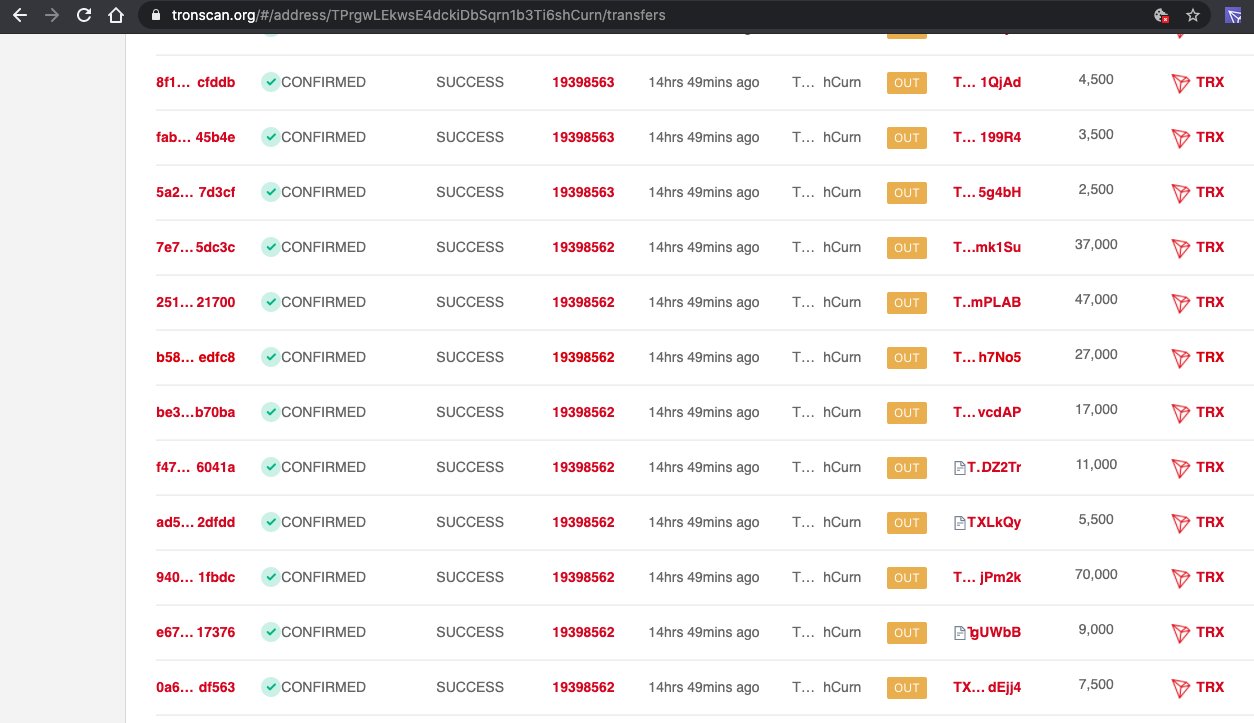Screen dimensions: 1254x723
Task: Open transaction hash 7e7…5dc3c
Action: pos(196,247)
